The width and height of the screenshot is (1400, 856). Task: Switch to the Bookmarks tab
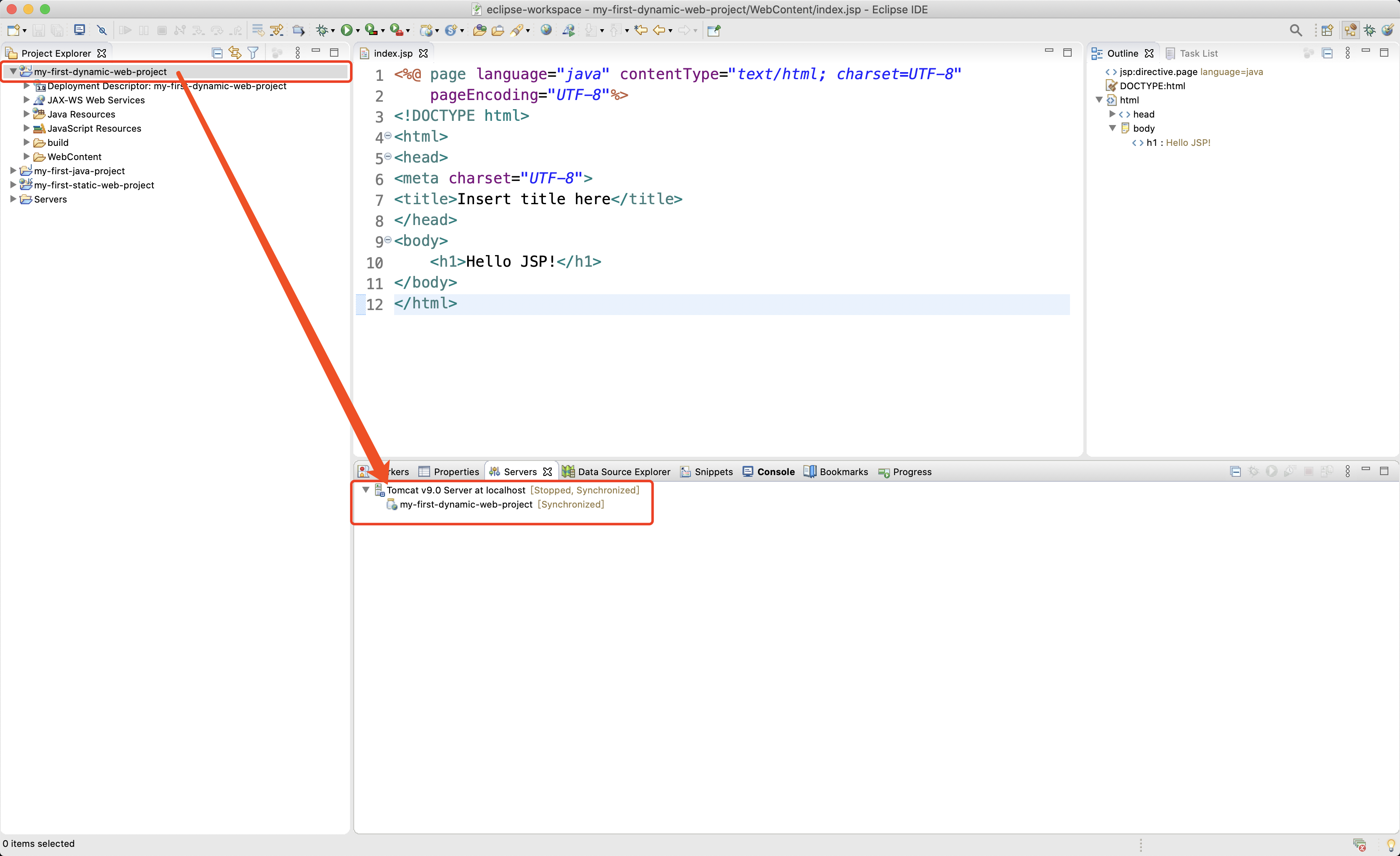click(x=836, y=472)
